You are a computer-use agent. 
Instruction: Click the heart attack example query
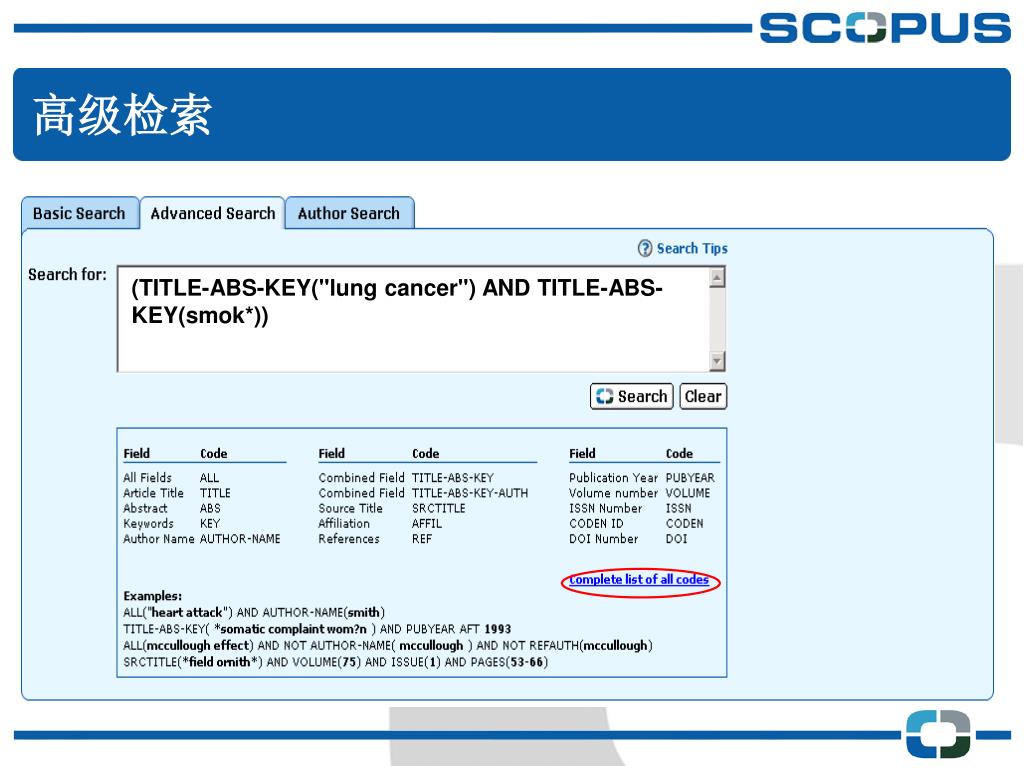pyautogui.click(x=254, y=613)
